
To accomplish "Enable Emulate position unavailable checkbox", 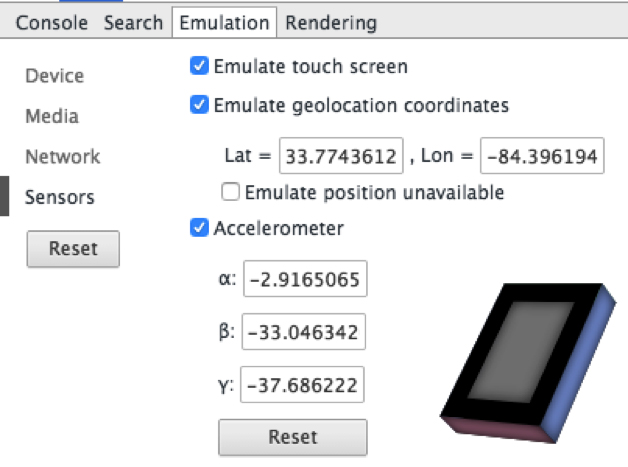I will click(x=230, y=192).
